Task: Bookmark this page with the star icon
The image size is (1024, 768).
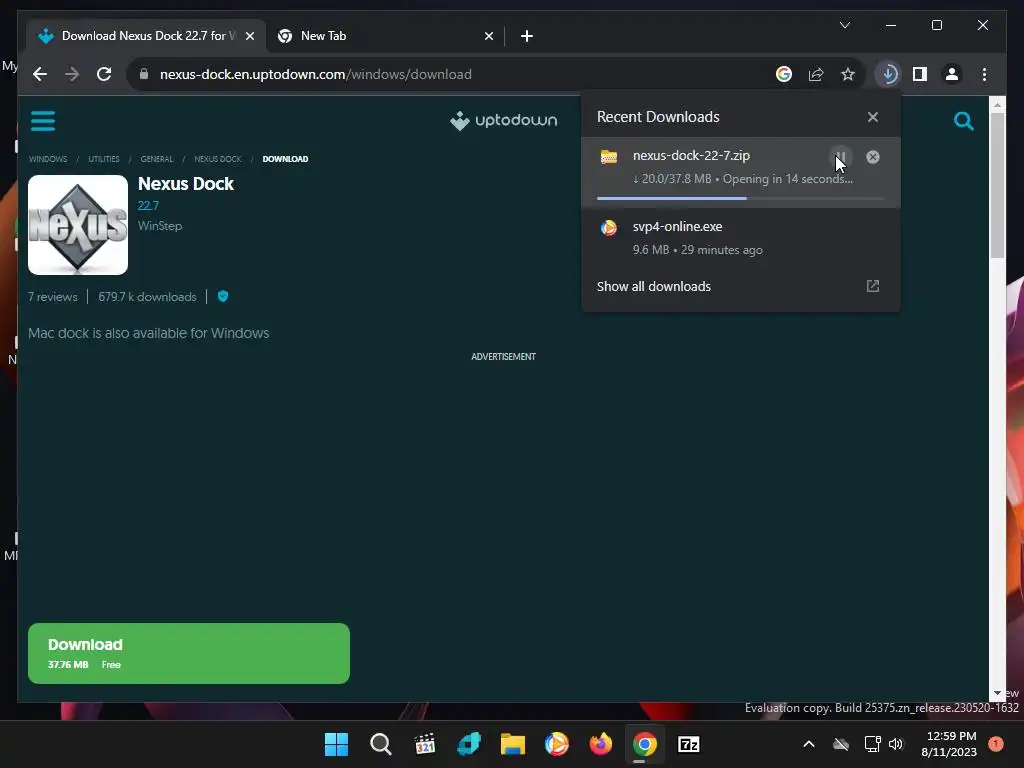Action: tap(848, 74)
